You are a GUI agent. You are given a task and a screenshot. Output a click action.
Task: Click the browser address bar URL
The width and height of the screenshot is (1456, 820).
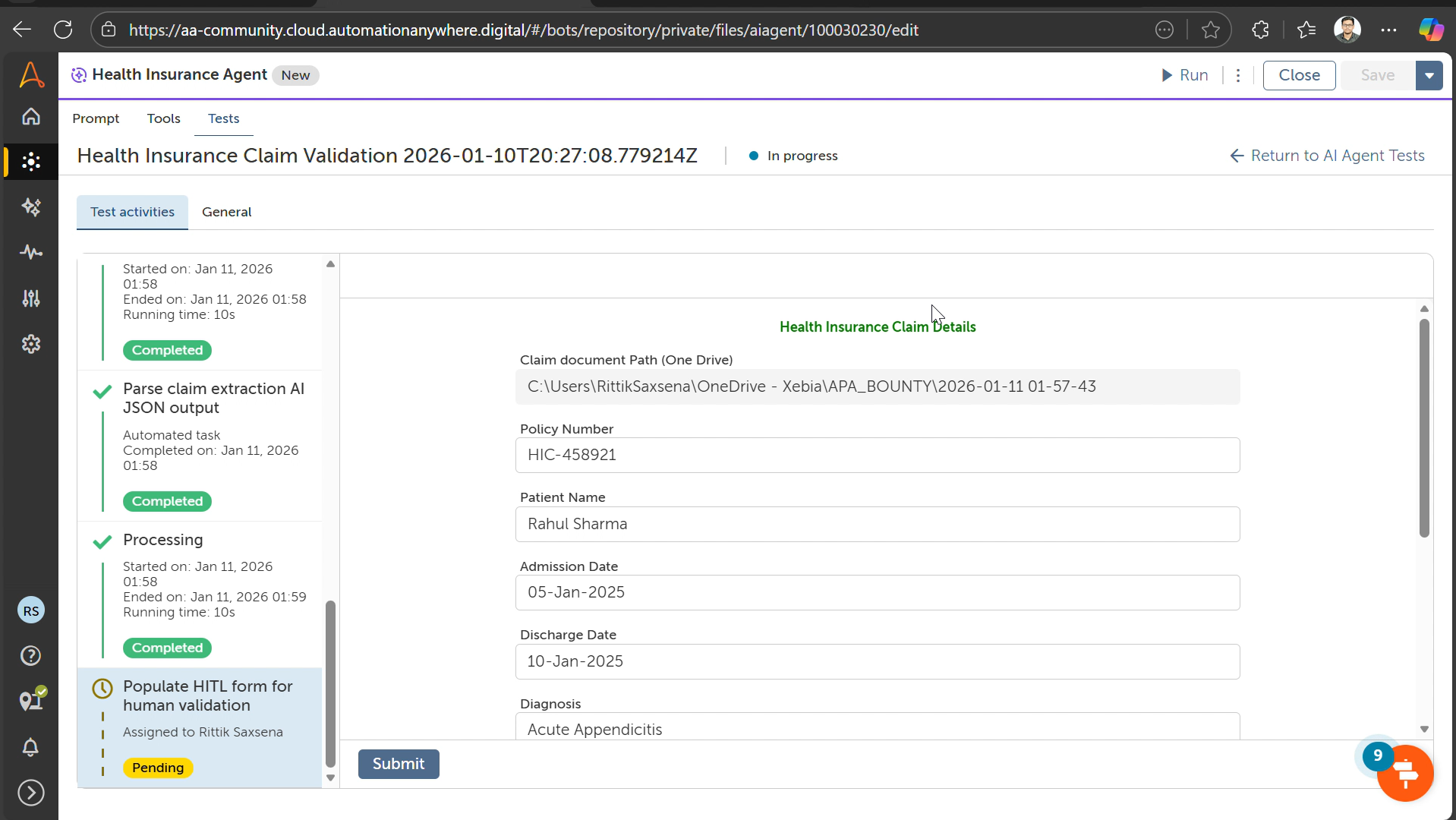pyautogui.click(x=524, y=30)
